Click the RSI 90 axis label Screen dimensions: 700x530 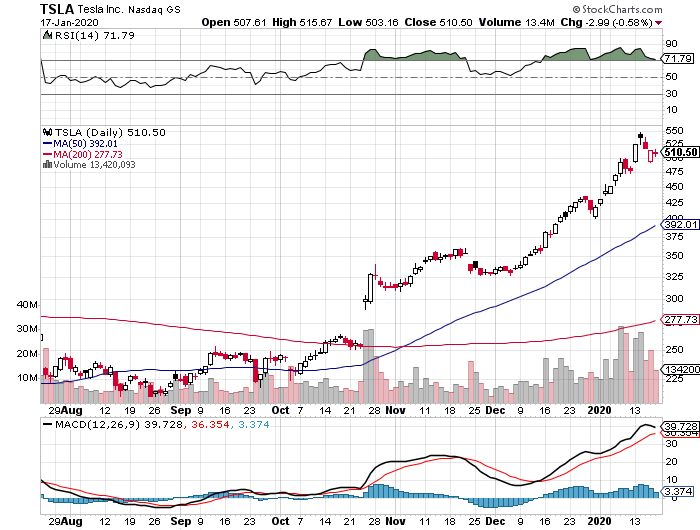[x=671, y=44]
